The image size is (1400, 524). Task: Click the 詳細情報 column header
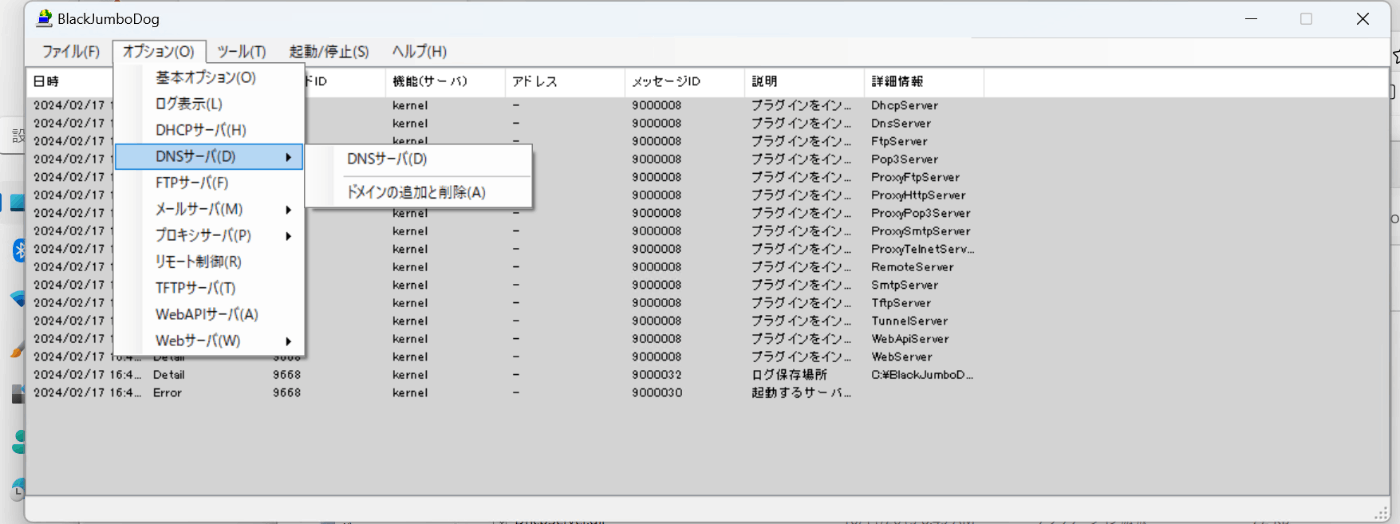pos(925,82)
